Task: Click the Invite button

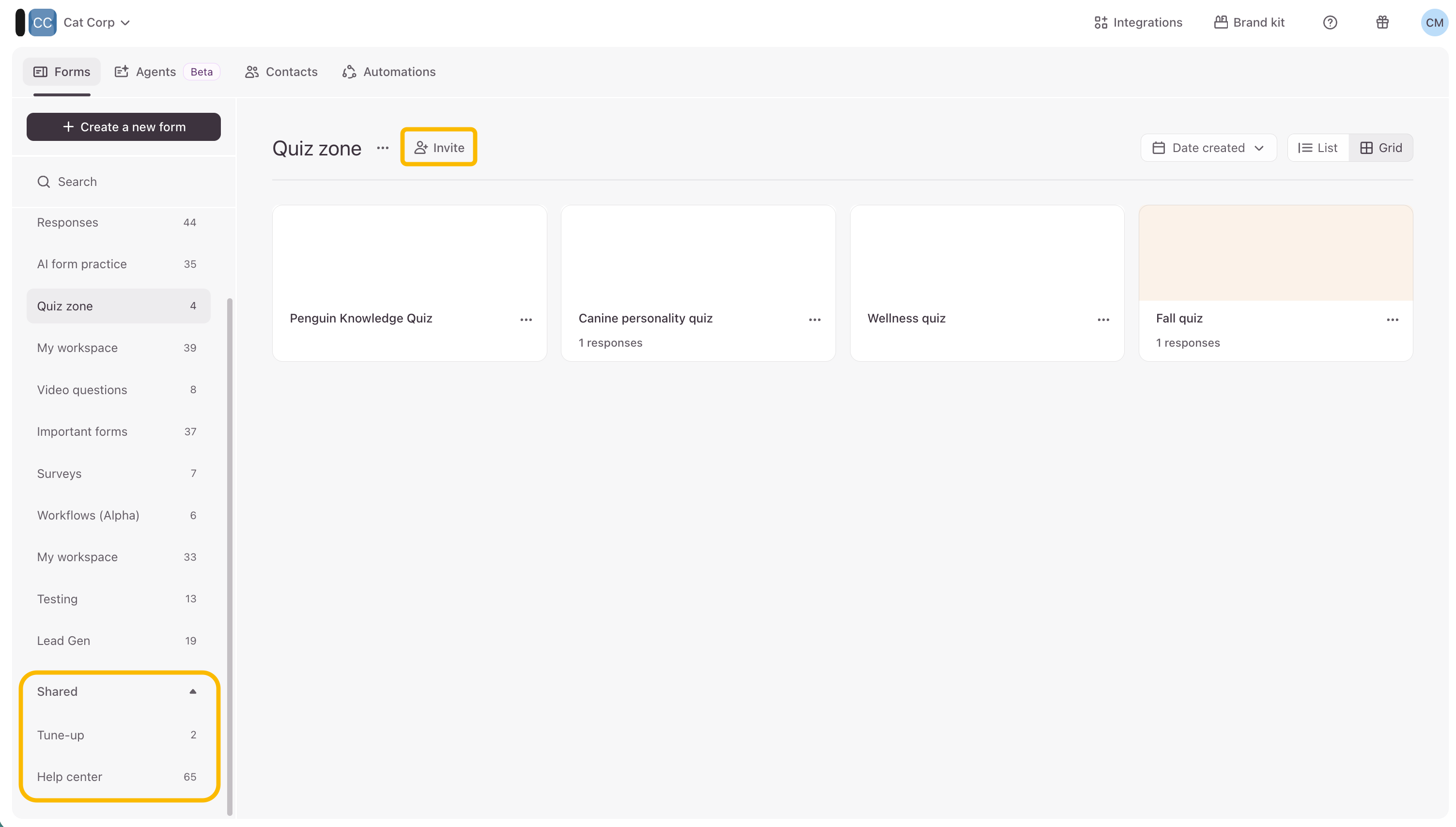Action: [438, 148]
